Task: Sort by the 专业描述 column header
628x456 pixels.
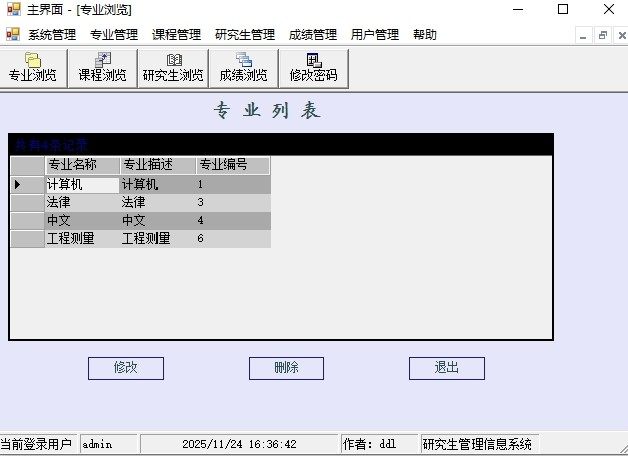Action: coord(158,165)
